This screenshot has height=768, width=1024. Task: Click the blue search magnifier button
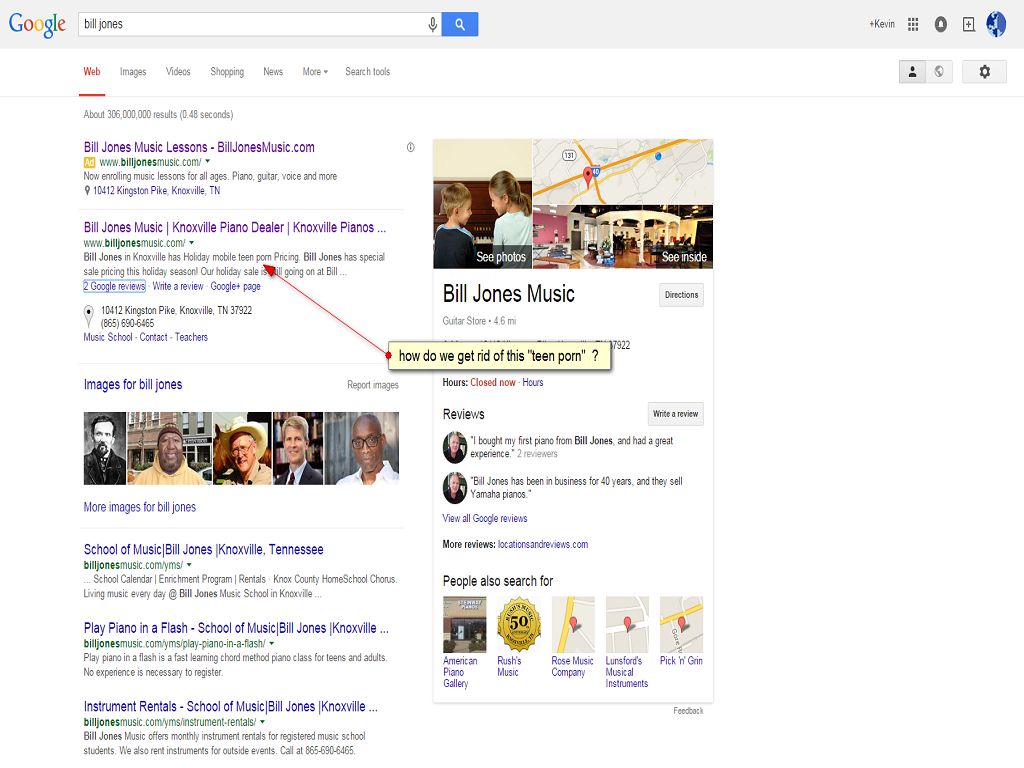point(460,24)
